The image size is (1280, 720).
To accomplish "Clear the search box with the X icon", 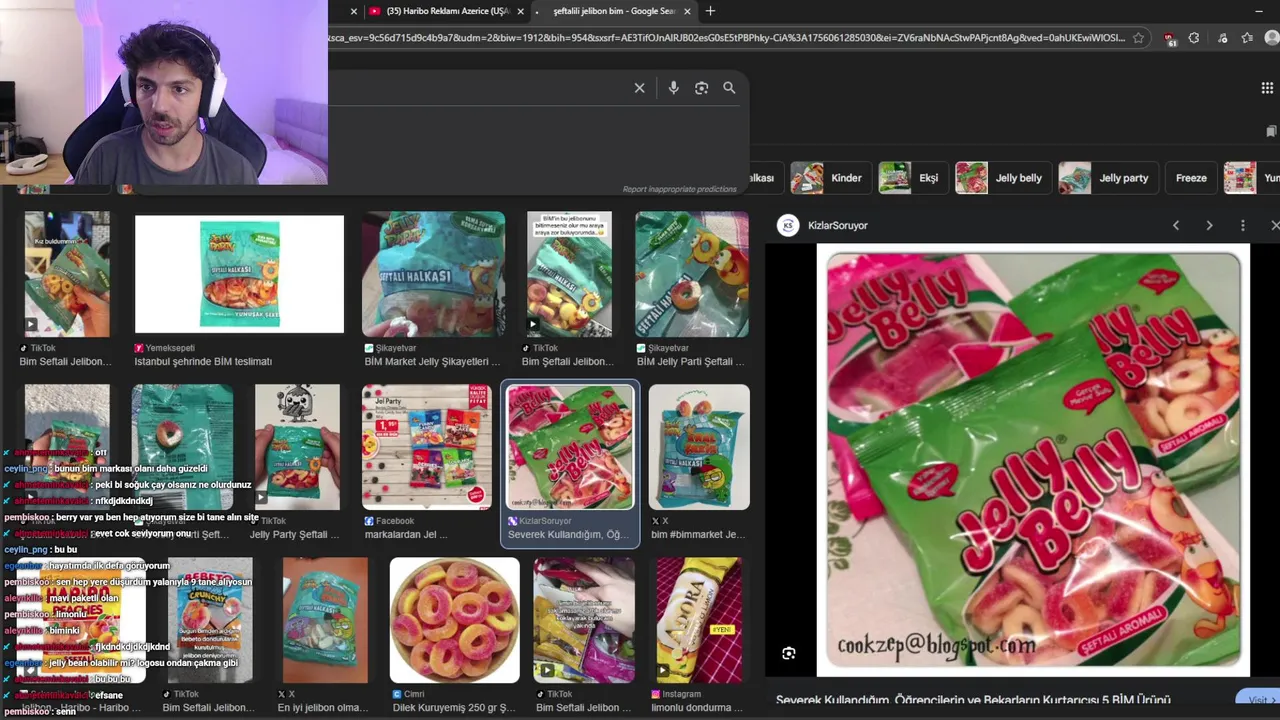I will pos(640,88).
